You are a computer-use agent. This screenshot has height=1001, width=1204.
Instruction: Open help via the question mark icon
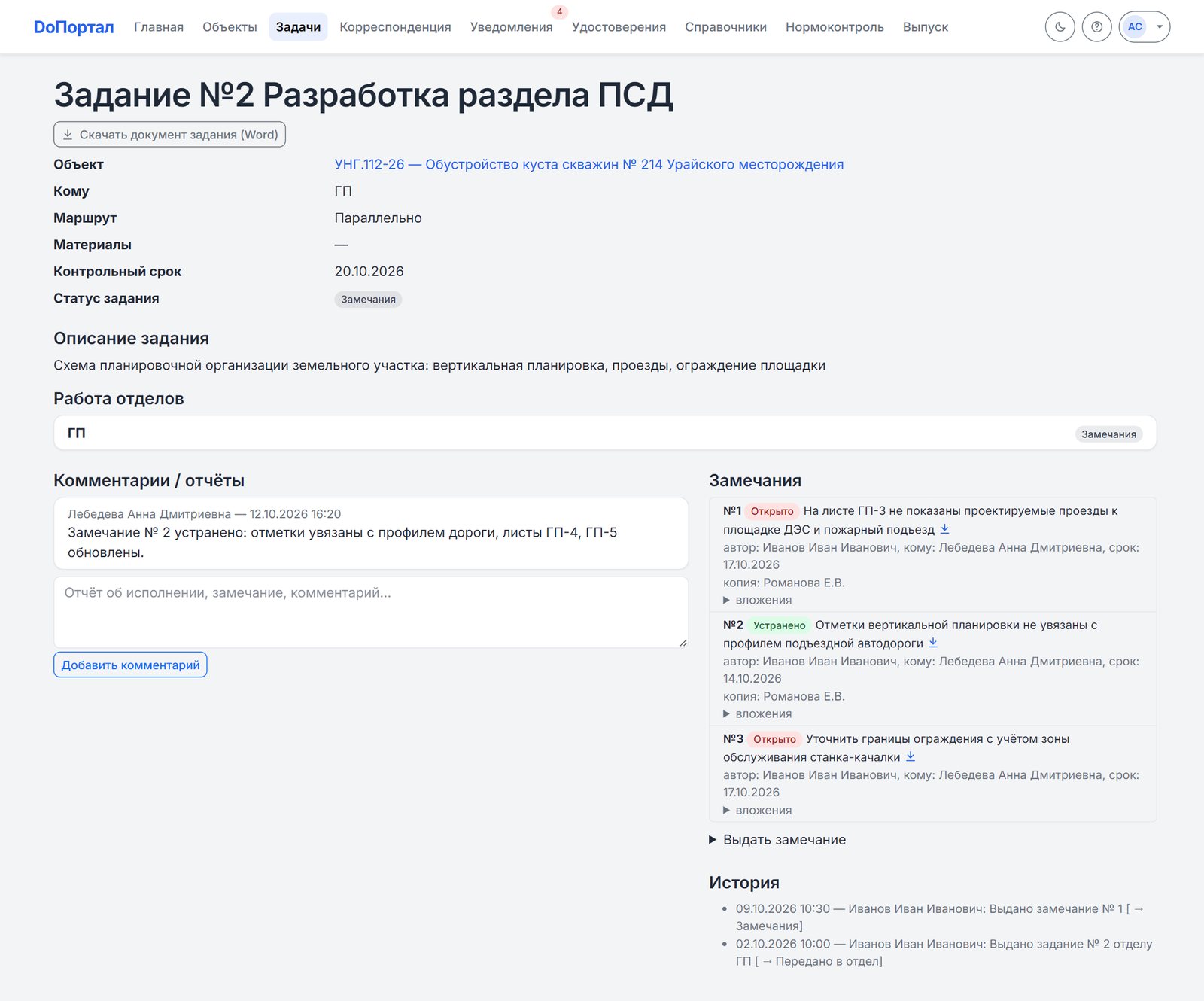pyautogui.click(x=1096, y=27)
